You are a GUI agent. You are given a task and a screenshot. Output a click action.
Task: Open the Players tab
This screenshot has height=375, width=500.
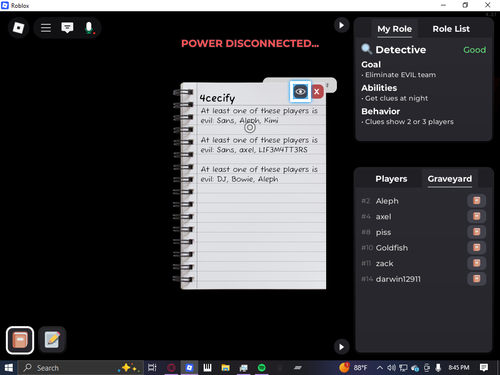(x=391, y=179)
